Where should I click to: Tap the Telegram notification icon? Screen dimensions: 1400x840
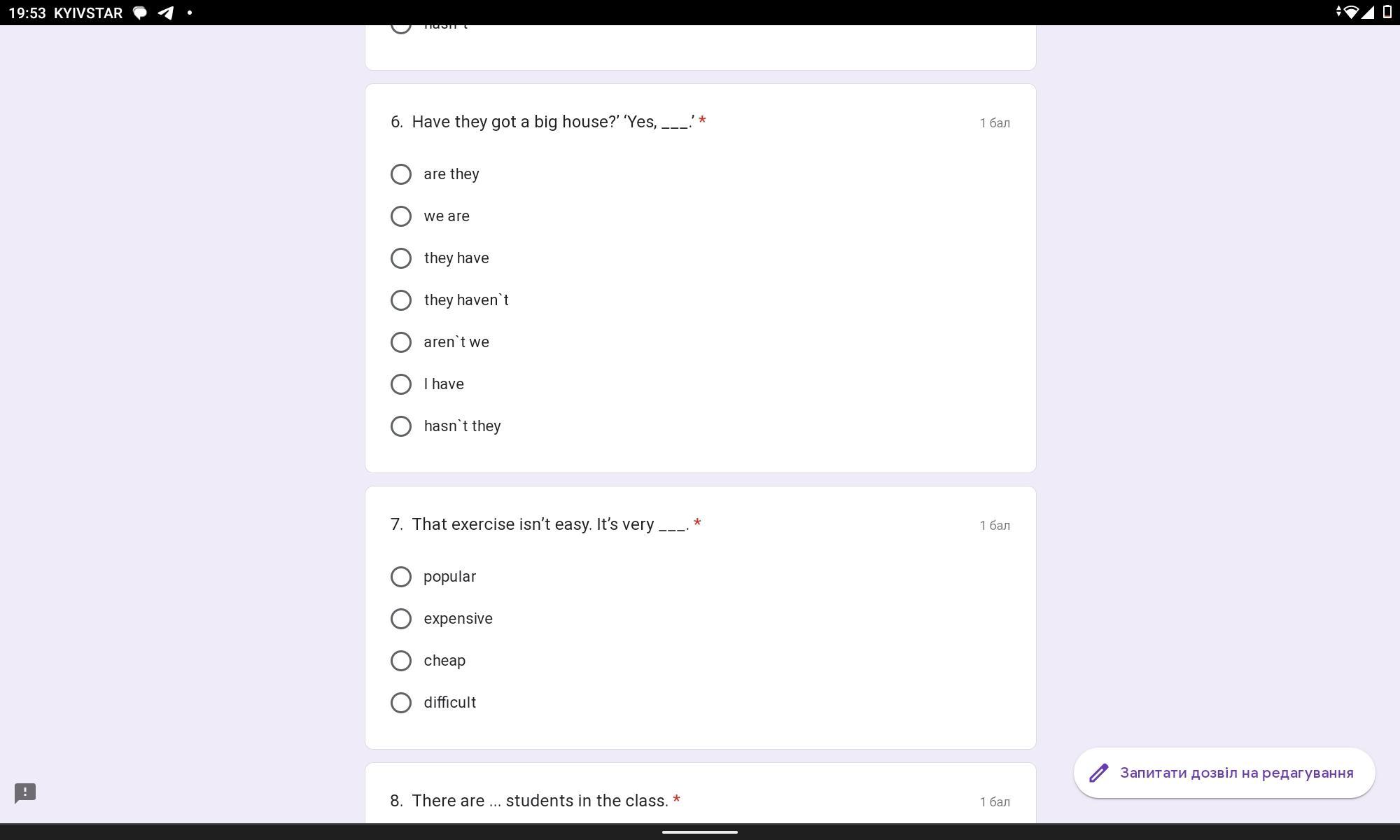(x=165, y=13)
